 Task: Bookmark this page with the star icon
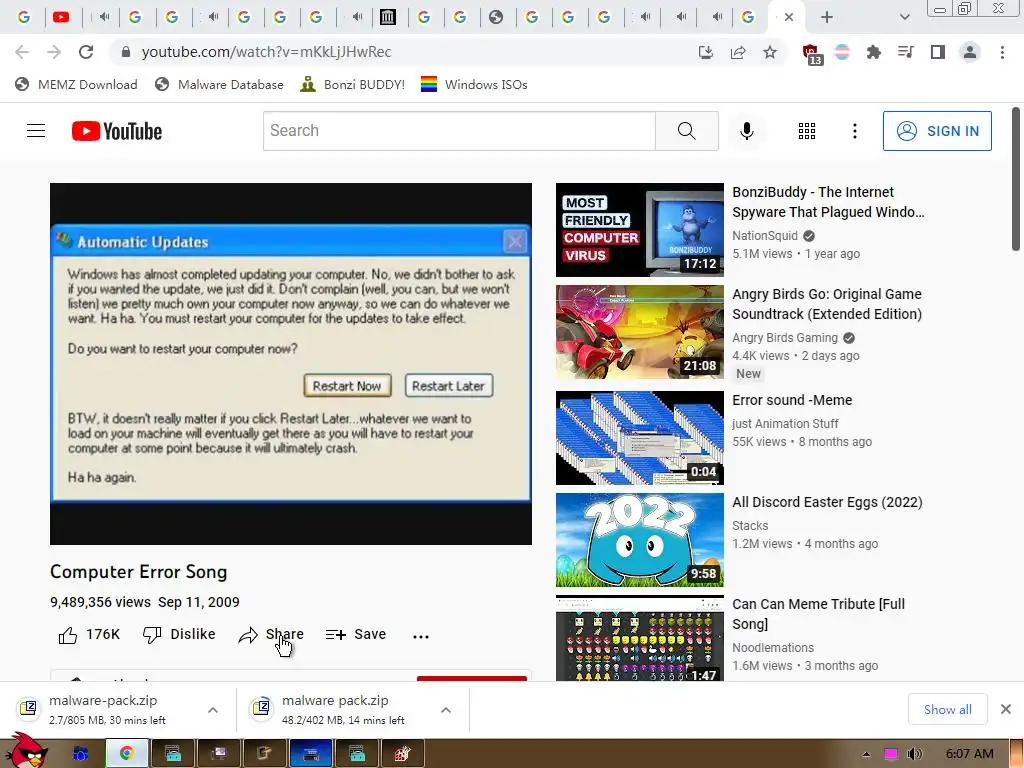pos(770,52)
